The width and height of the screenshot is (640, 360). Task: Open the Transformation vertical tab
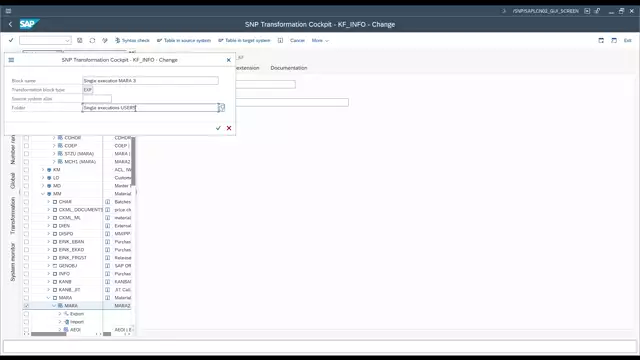(13, 216)
